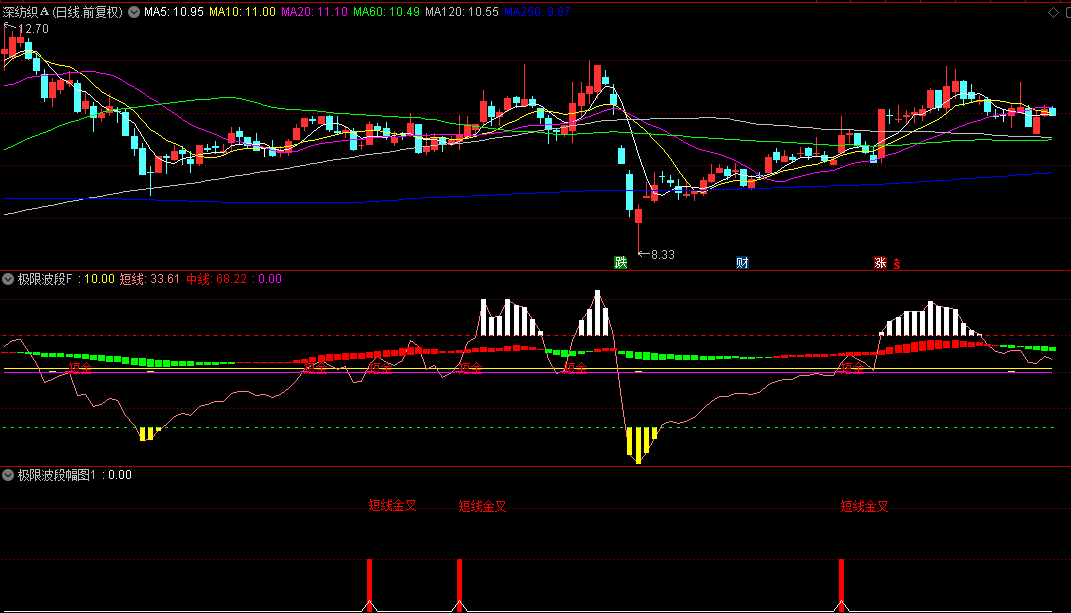Click the 极限波段F indicator name
Image resolution: width=1071 pixels, height=613 pixels.
44,279
